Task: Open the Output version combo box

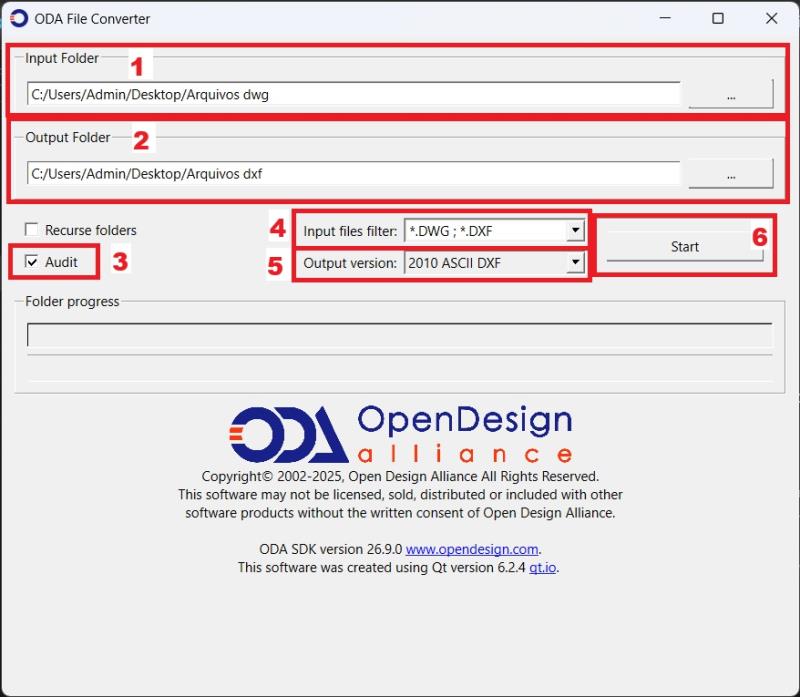Action: click(x=485, y=264)
